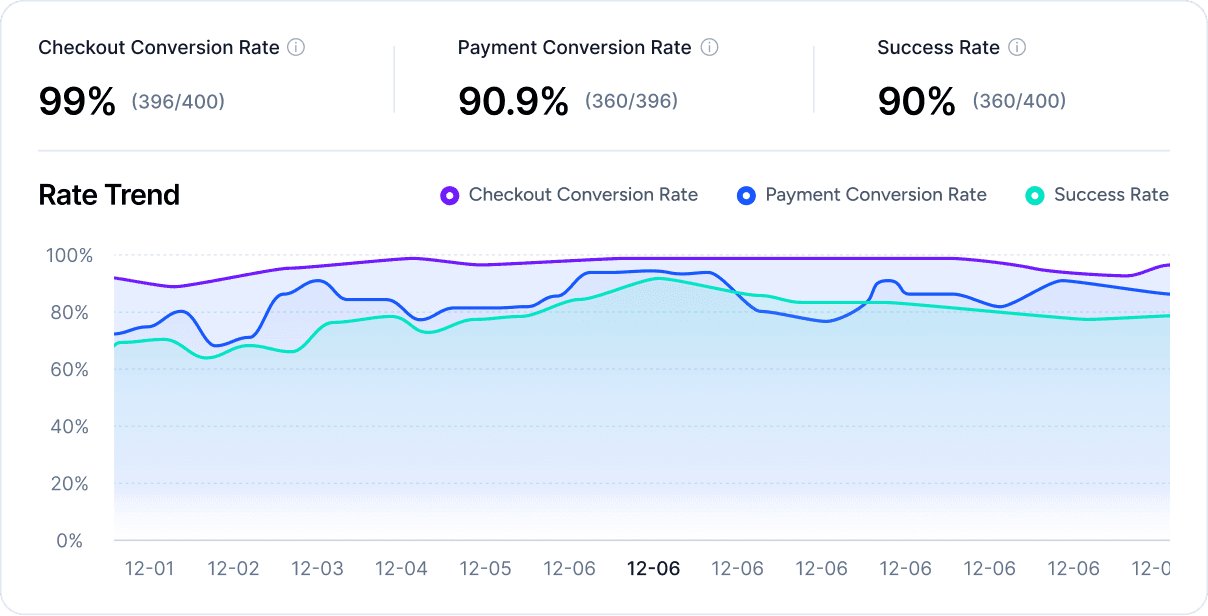Viewport: 1208px width, 616px height.
Task: Select the purple Checkout Conversion Rate legend dot
Action: [x=448, y=194]
